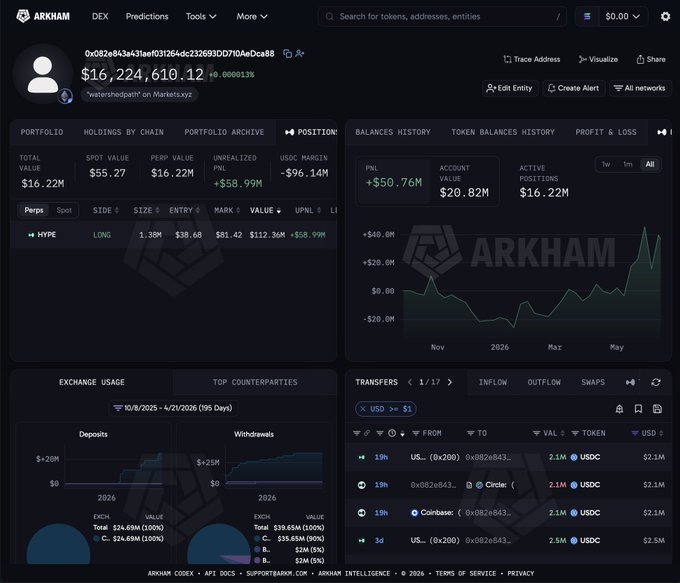Sort positions by VALUE column
680x583 pixels.
coord(265,210)
